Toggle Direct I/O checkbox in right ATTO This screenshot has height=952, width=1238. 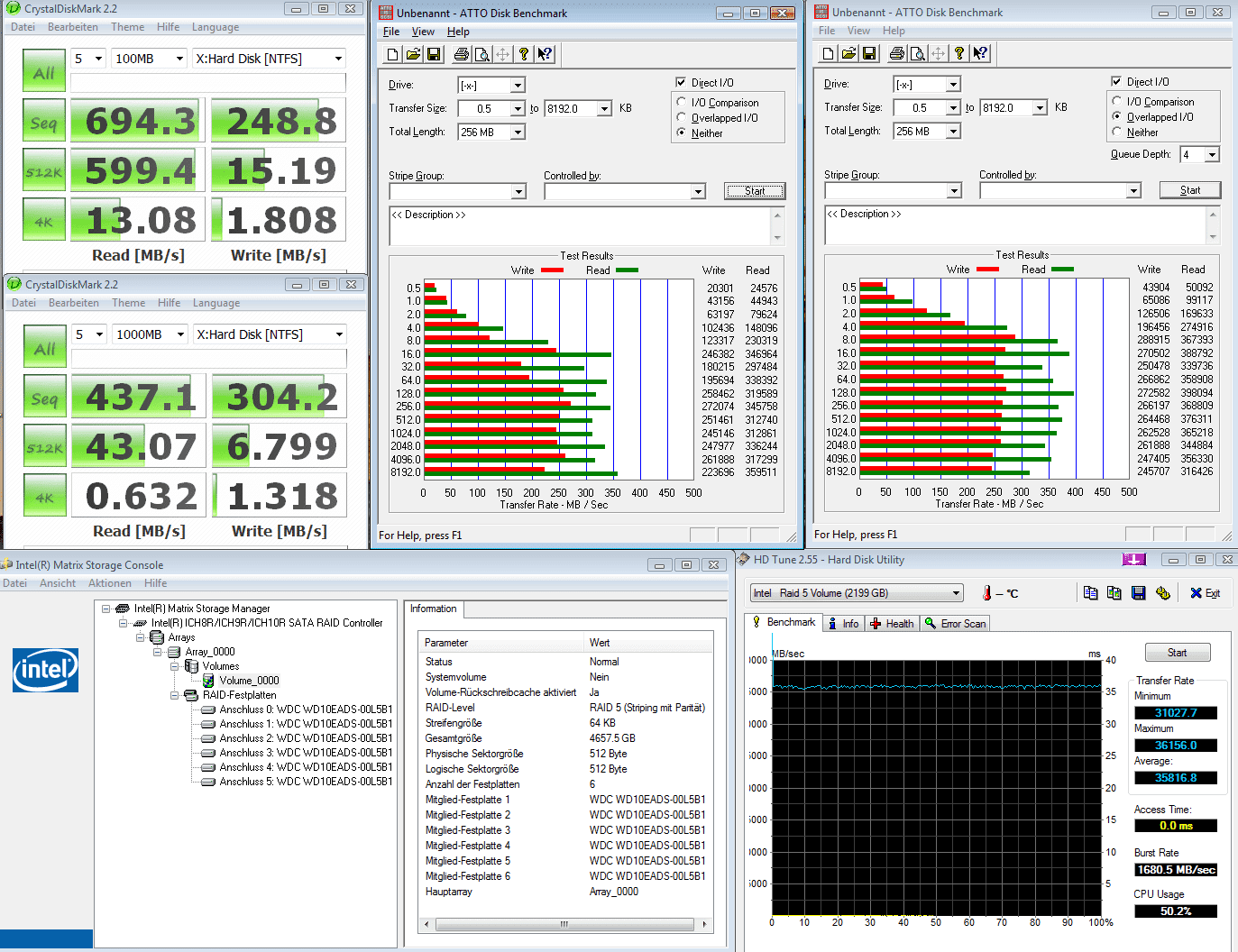pyautogui.click(x=1116, y=81)
